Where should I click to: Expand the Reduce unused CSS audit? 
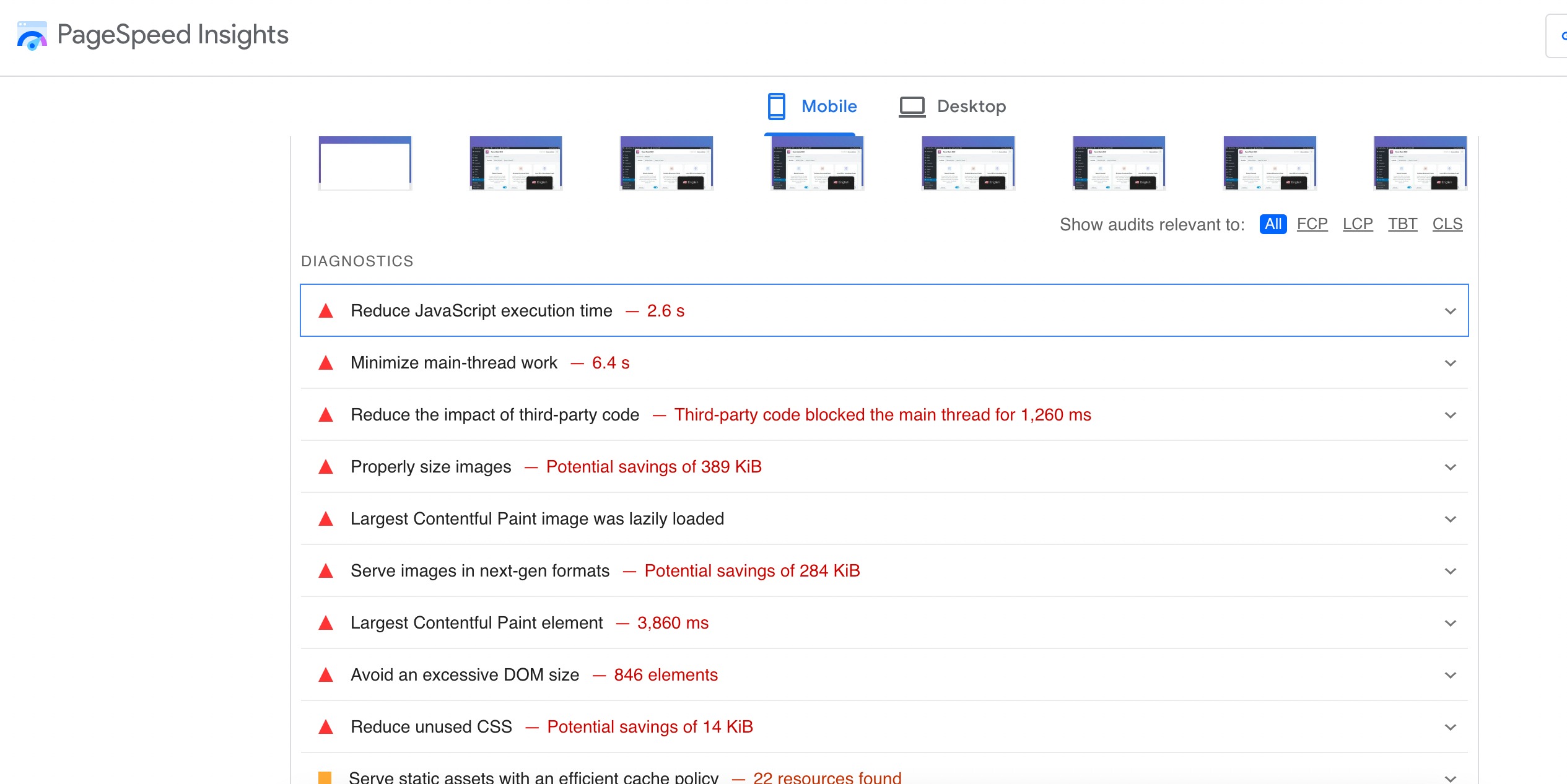pyautogui.click(x=1451, y=728)
